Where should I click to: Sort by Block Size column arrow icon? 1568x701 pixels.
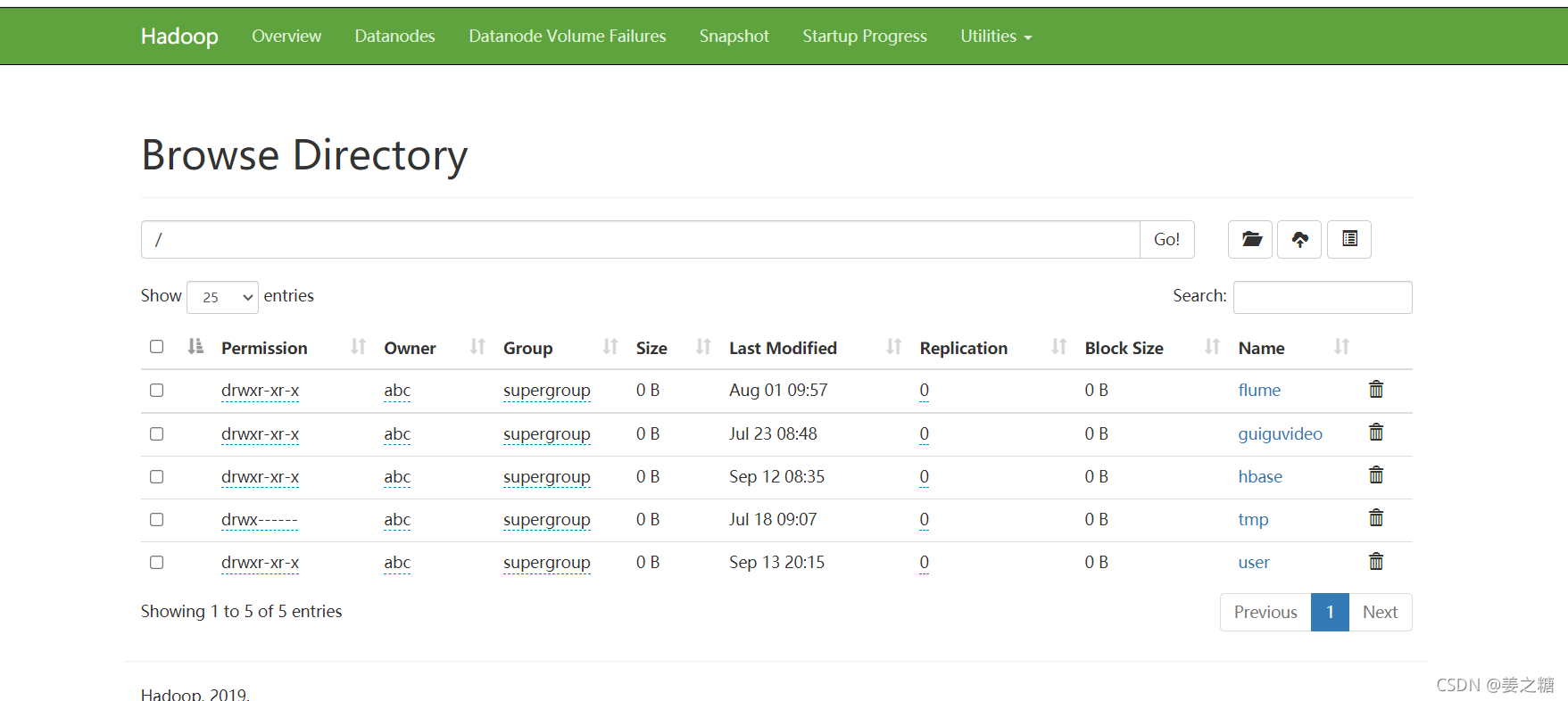pos(1212,347)
